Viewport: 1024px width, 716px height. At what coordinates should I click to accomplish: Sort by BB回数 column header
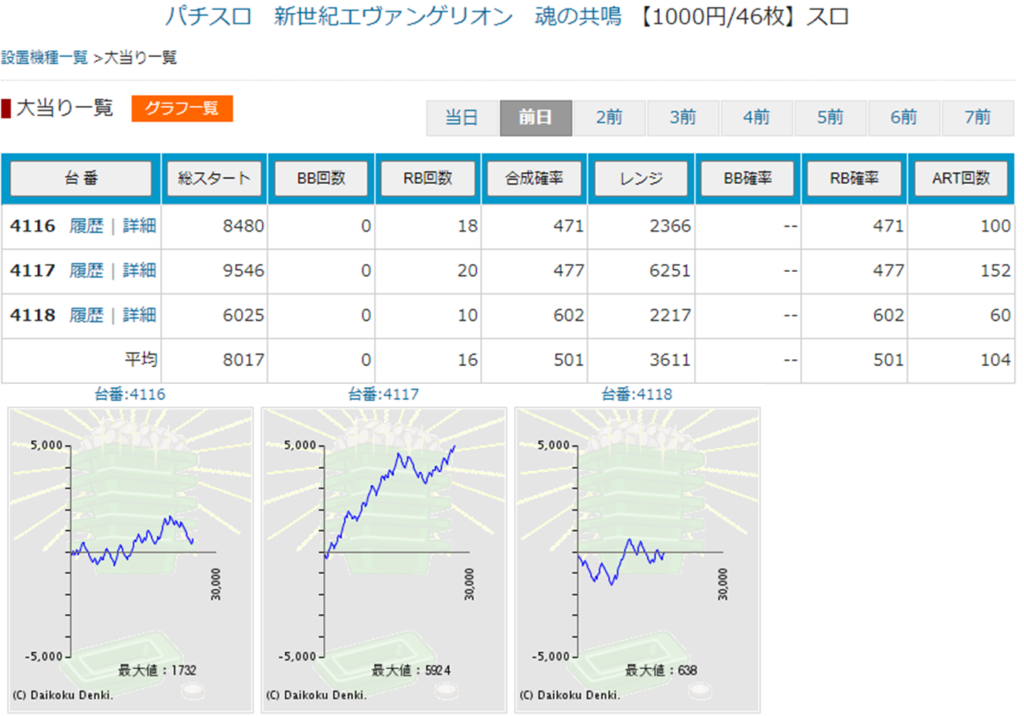click(x=321, y=179)
